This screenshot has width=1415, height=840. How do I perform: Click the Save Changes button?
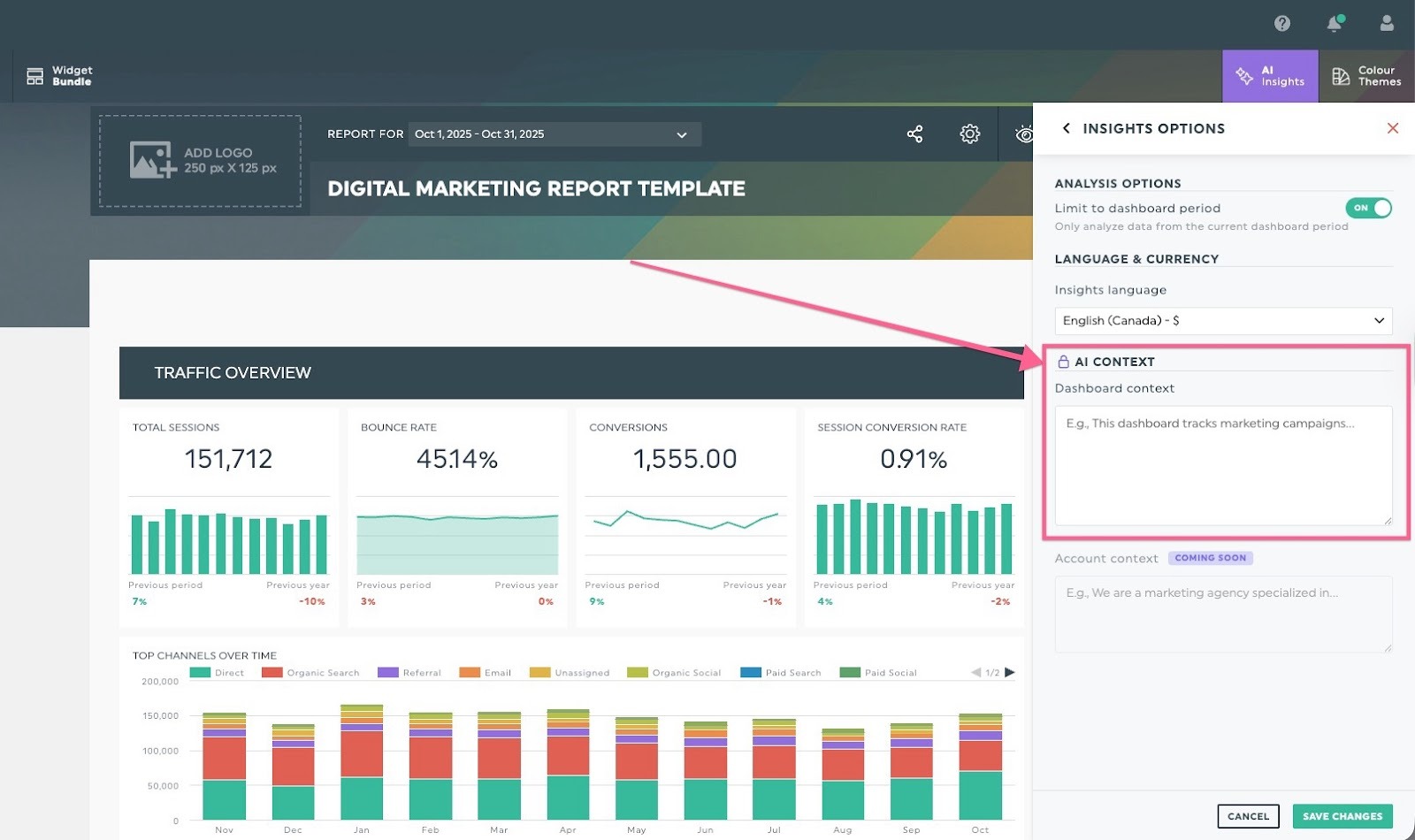pos(1342,816)
